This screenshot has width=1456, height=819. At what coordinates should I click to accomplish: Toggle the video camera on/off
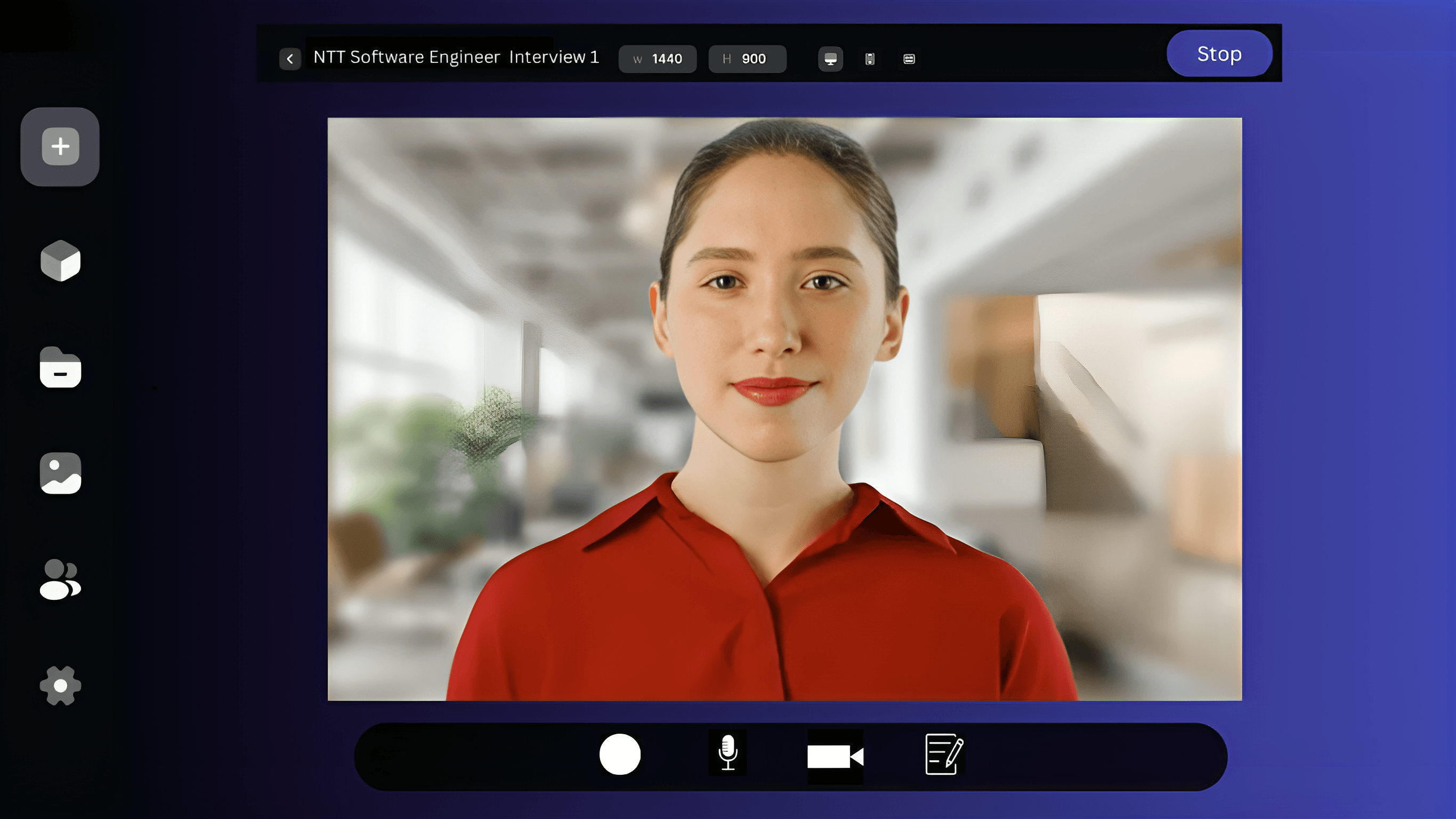[x=835, y=756]
